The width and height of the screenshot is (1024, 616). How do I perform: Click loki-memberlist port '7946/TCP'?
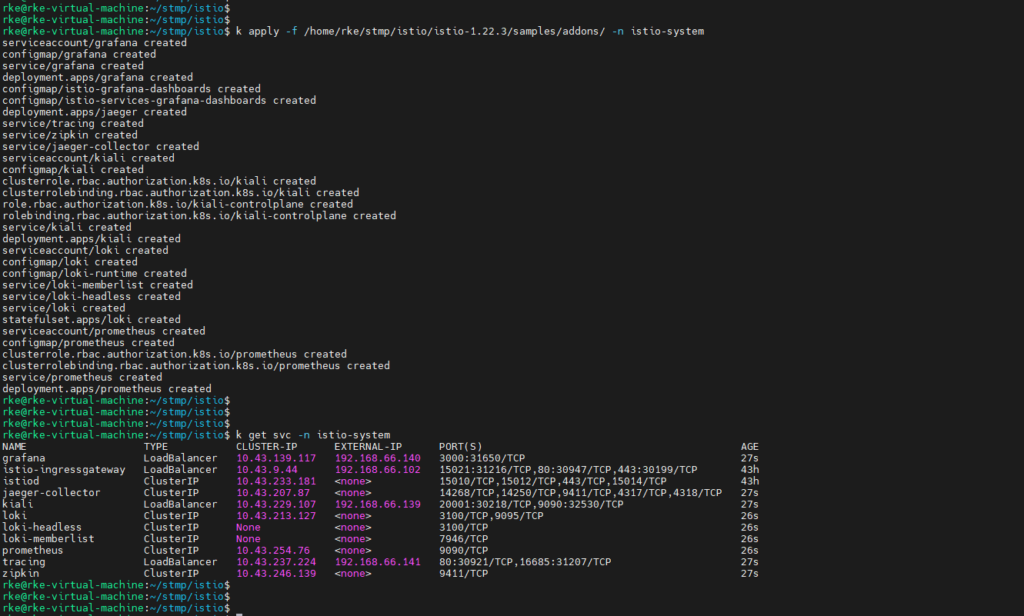click(464, 539)
